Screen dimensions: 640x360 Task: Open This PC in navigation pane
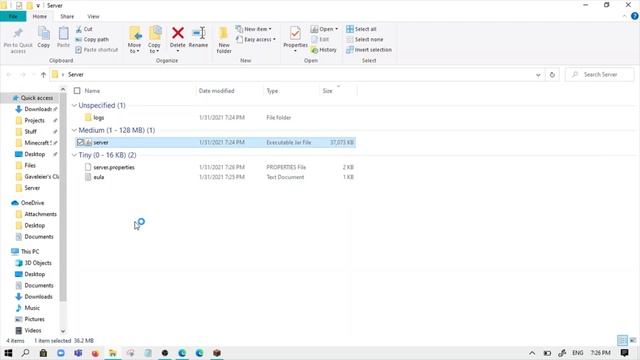click(30, 251)
